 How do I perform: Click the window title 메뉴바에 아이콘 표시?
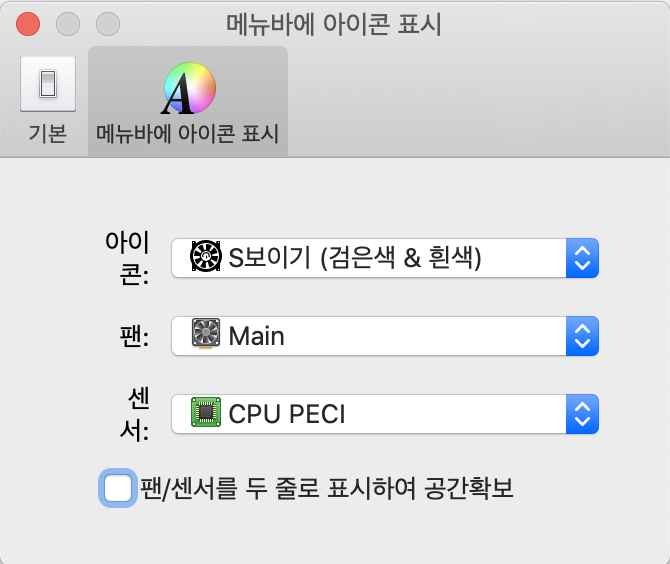(x=334, y=24)
